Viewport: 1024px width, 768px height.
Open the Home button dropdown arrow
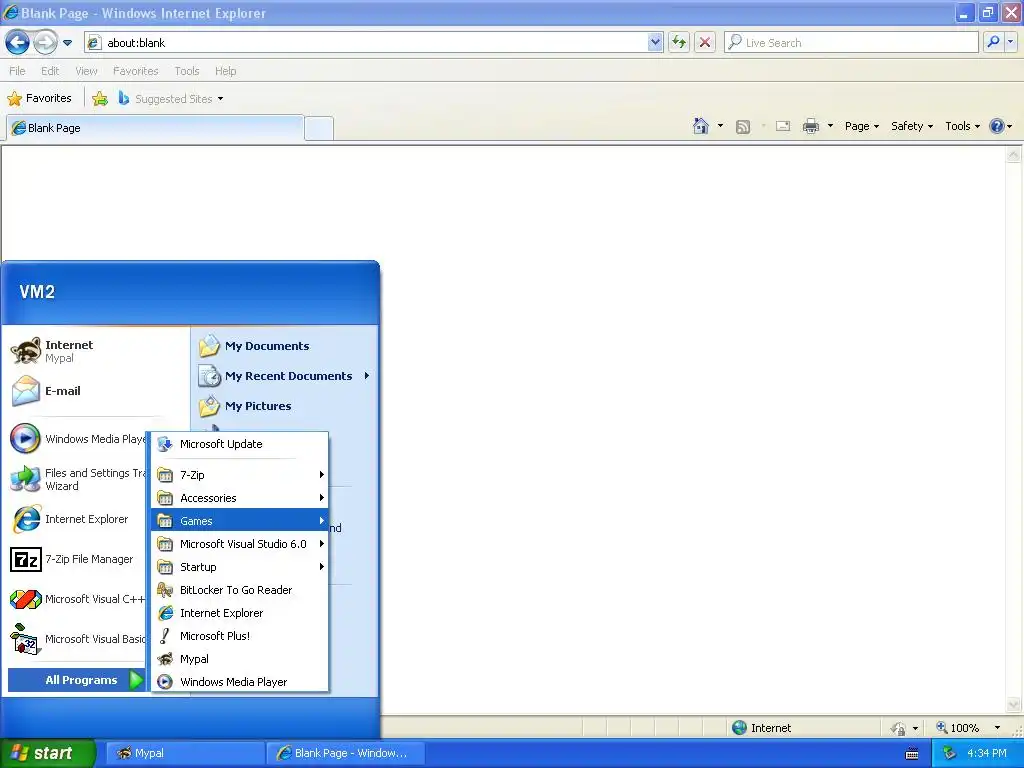(720, 126)
